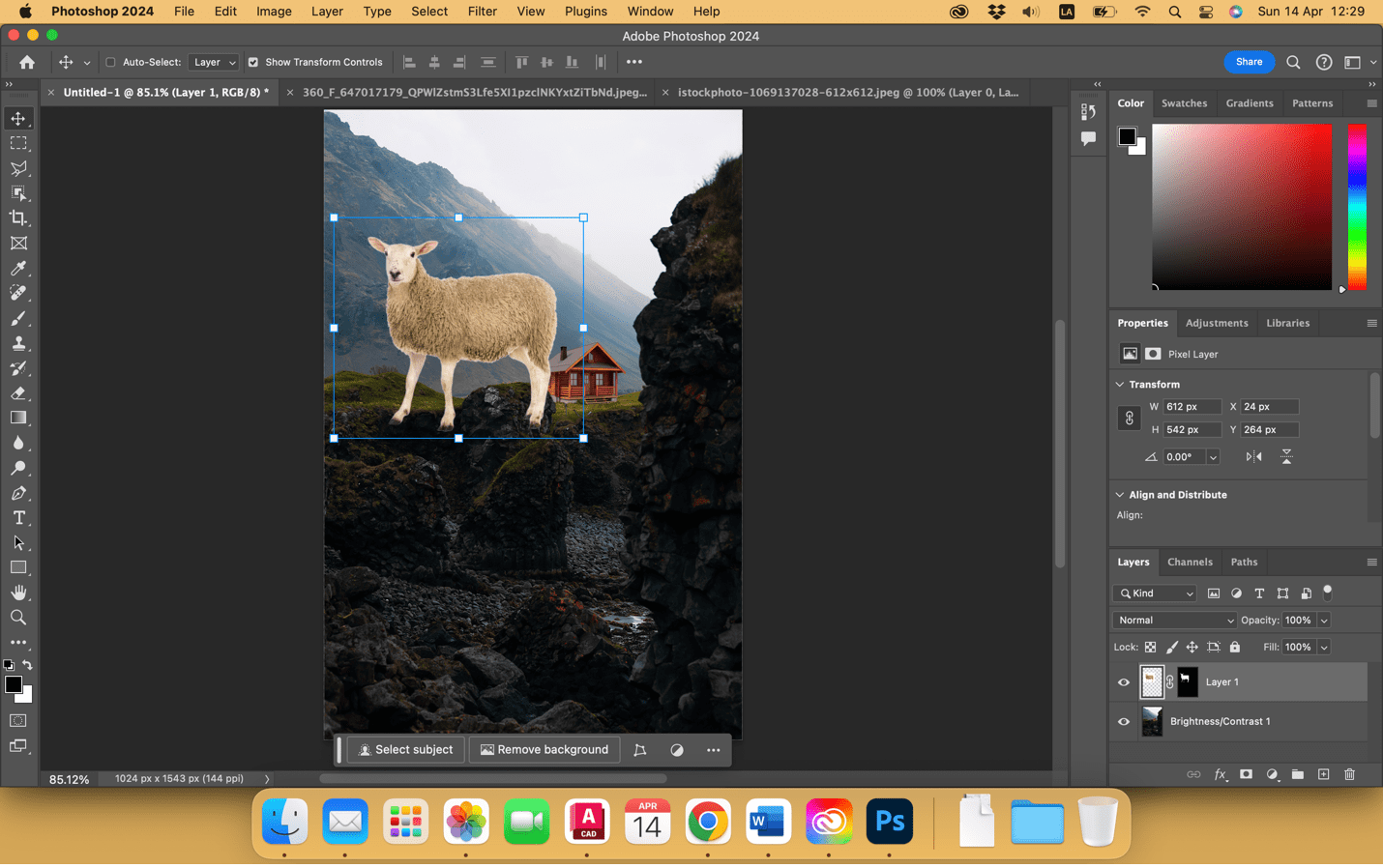Click the Home icon in the options bar
The image size is (1383, 868).
pyautogui.click(x=27, y=62)
